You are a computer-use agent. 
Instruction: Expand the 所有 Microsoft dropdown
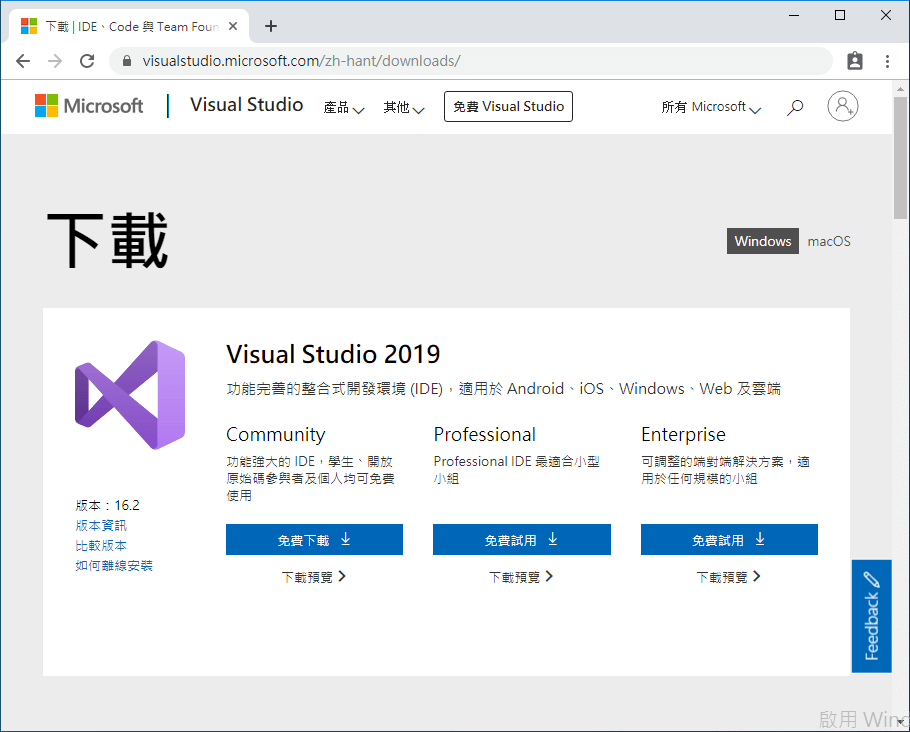tap(711, 107)
